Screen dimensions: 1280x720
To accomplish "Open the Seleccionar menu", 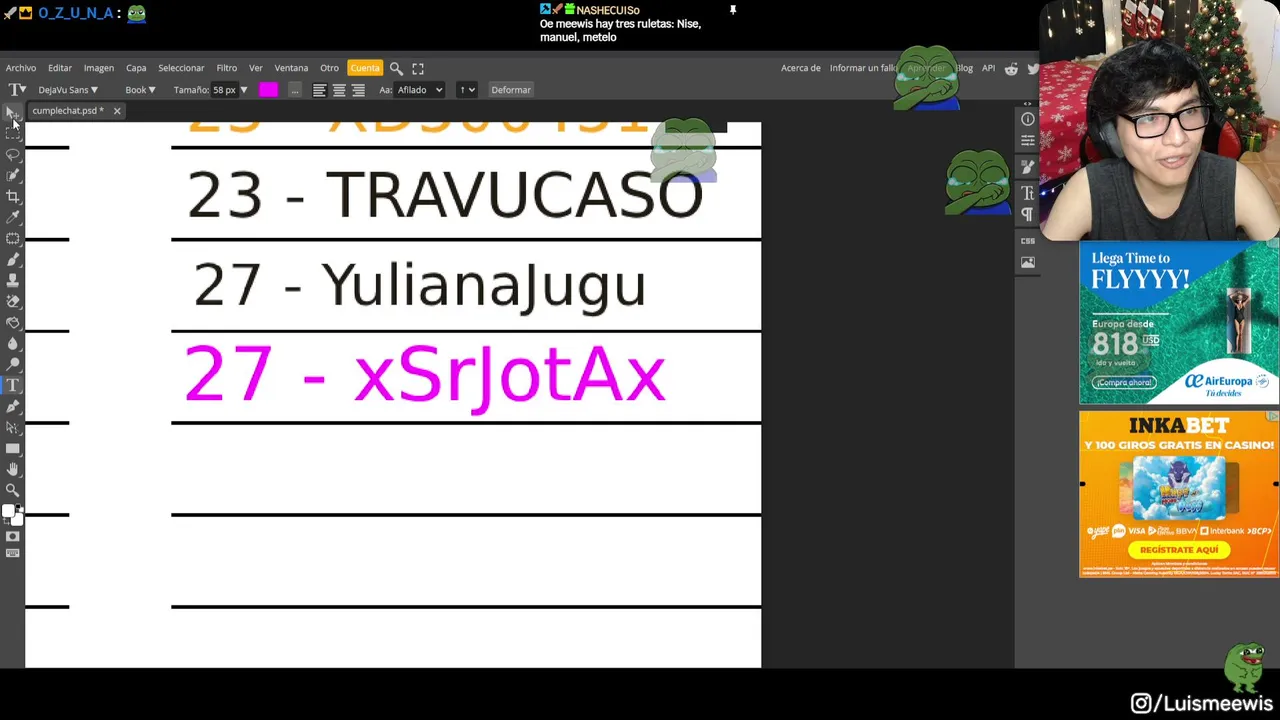I will pyautogui.click(x=181, y=68).
